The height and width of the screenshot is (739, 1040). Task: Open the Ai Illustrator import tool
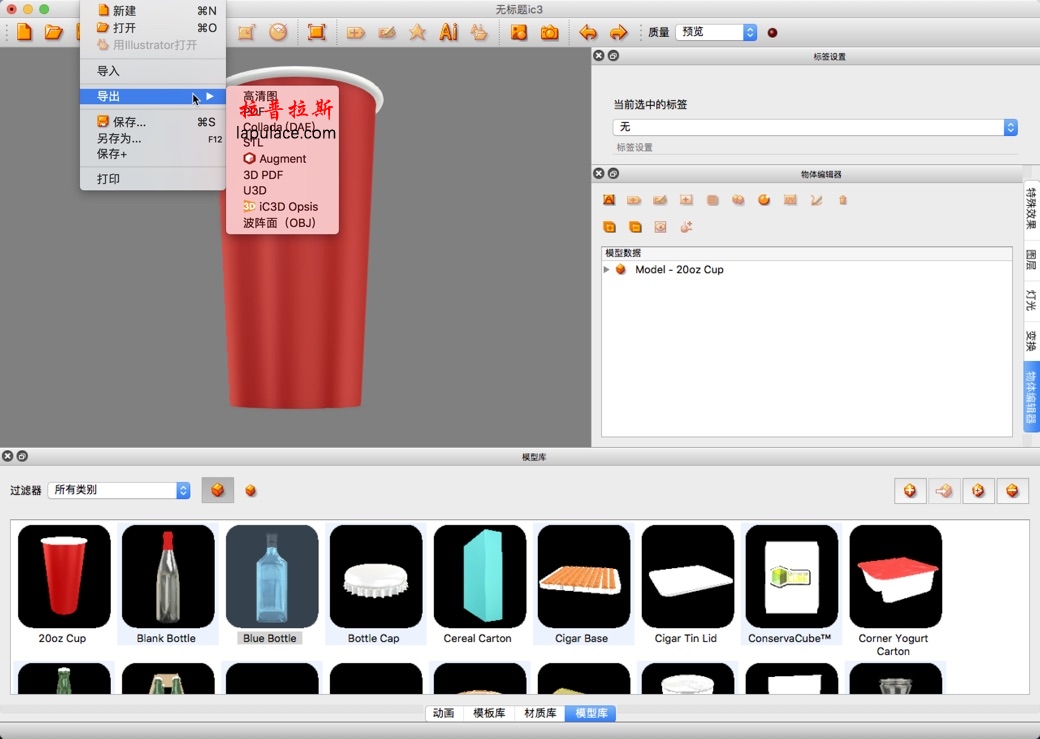coord(447,32)
